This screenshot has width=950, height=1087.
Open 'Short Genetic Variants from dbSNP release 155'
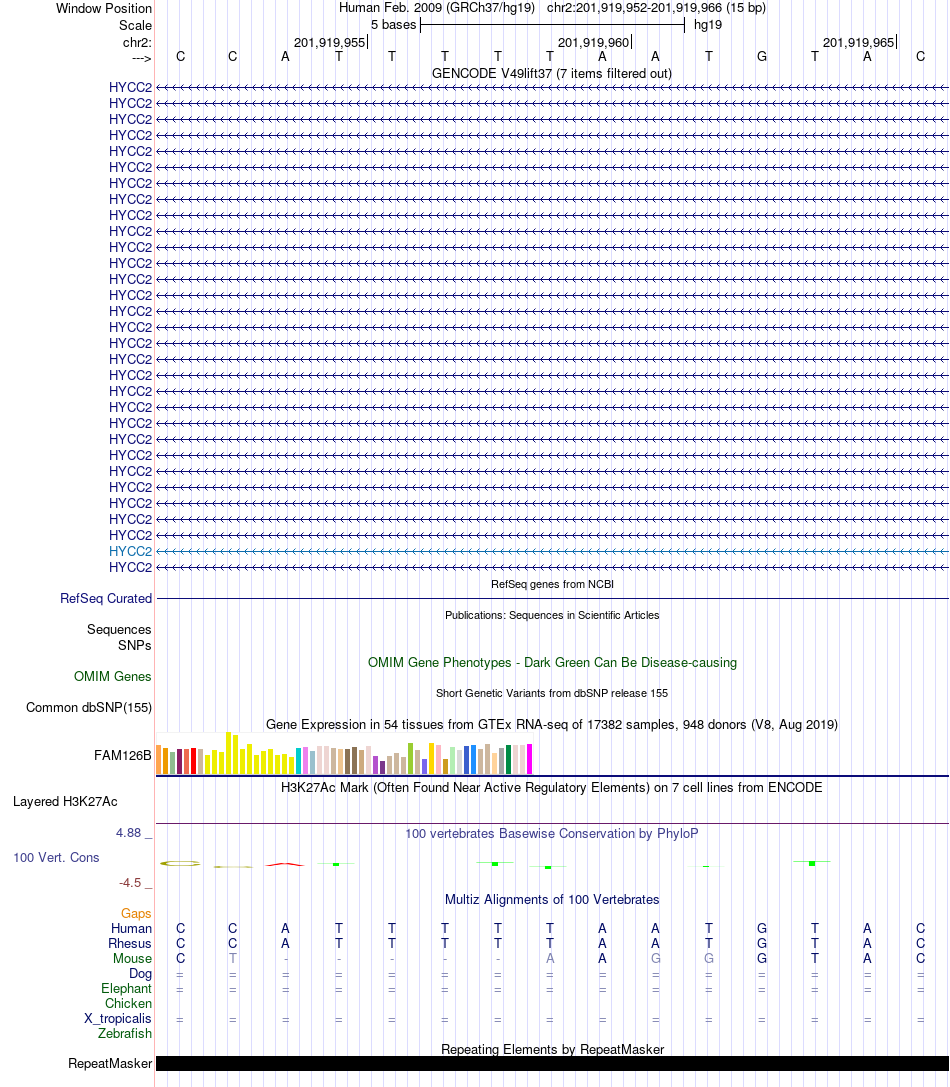552,693
